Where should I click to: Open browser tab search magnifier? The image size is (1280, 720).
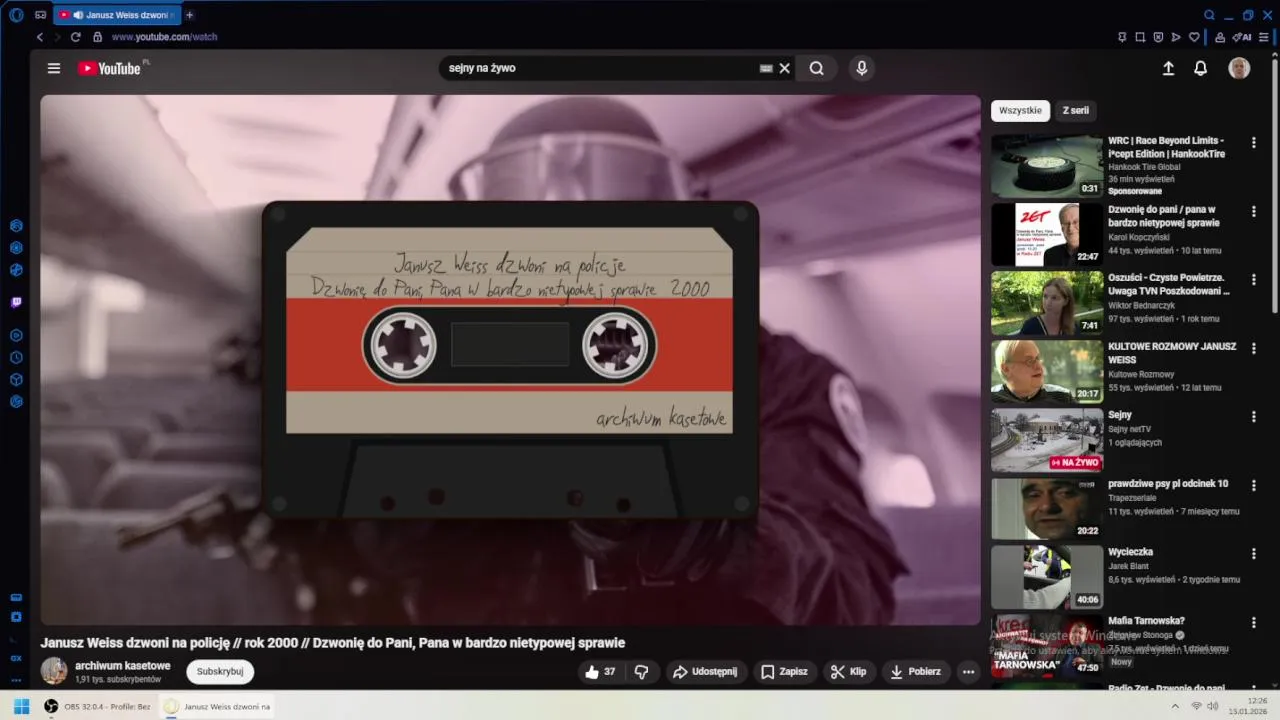[x=1209, y=15]
